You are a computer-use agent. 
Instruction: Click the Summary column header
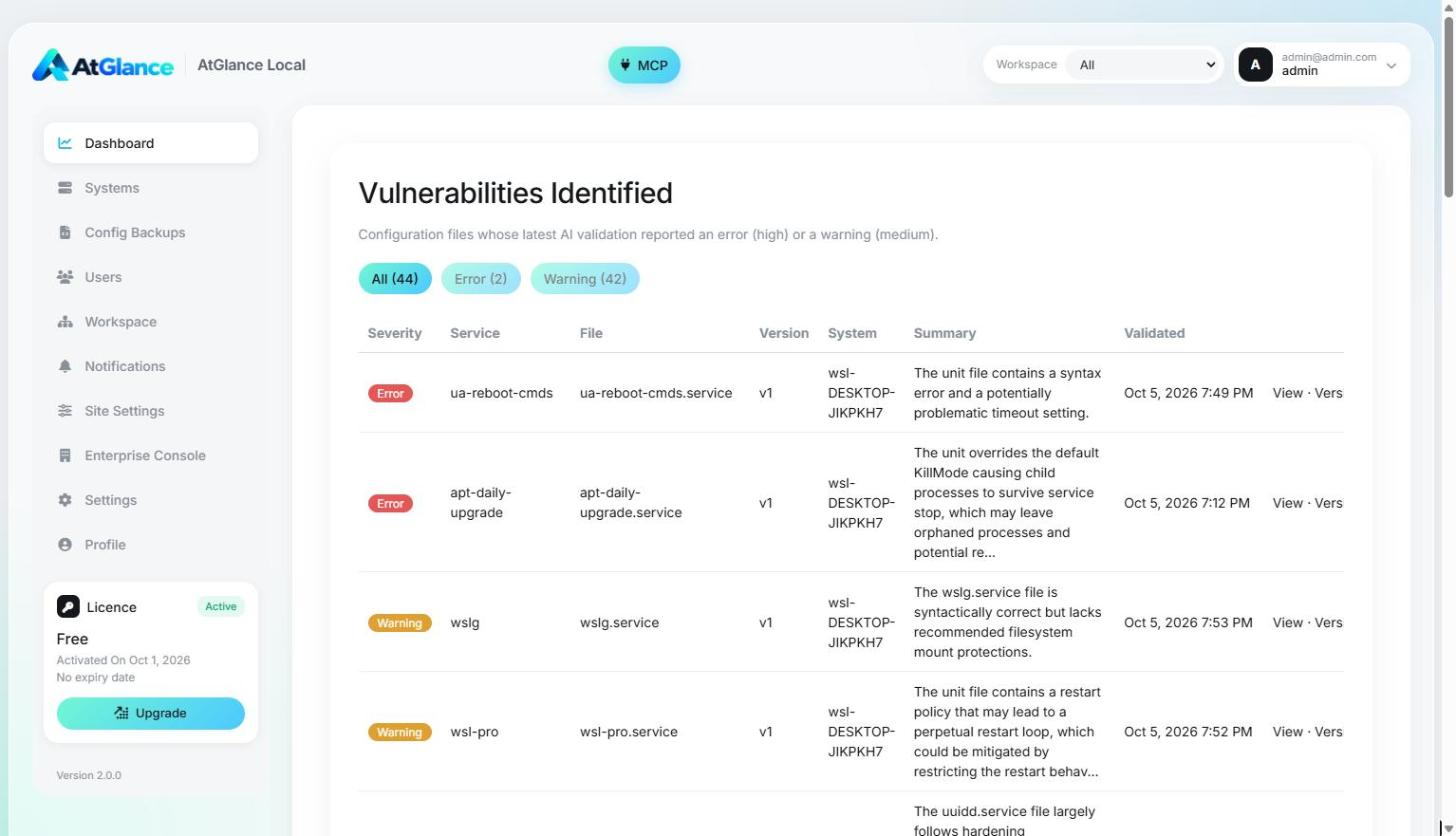point(944,333)
